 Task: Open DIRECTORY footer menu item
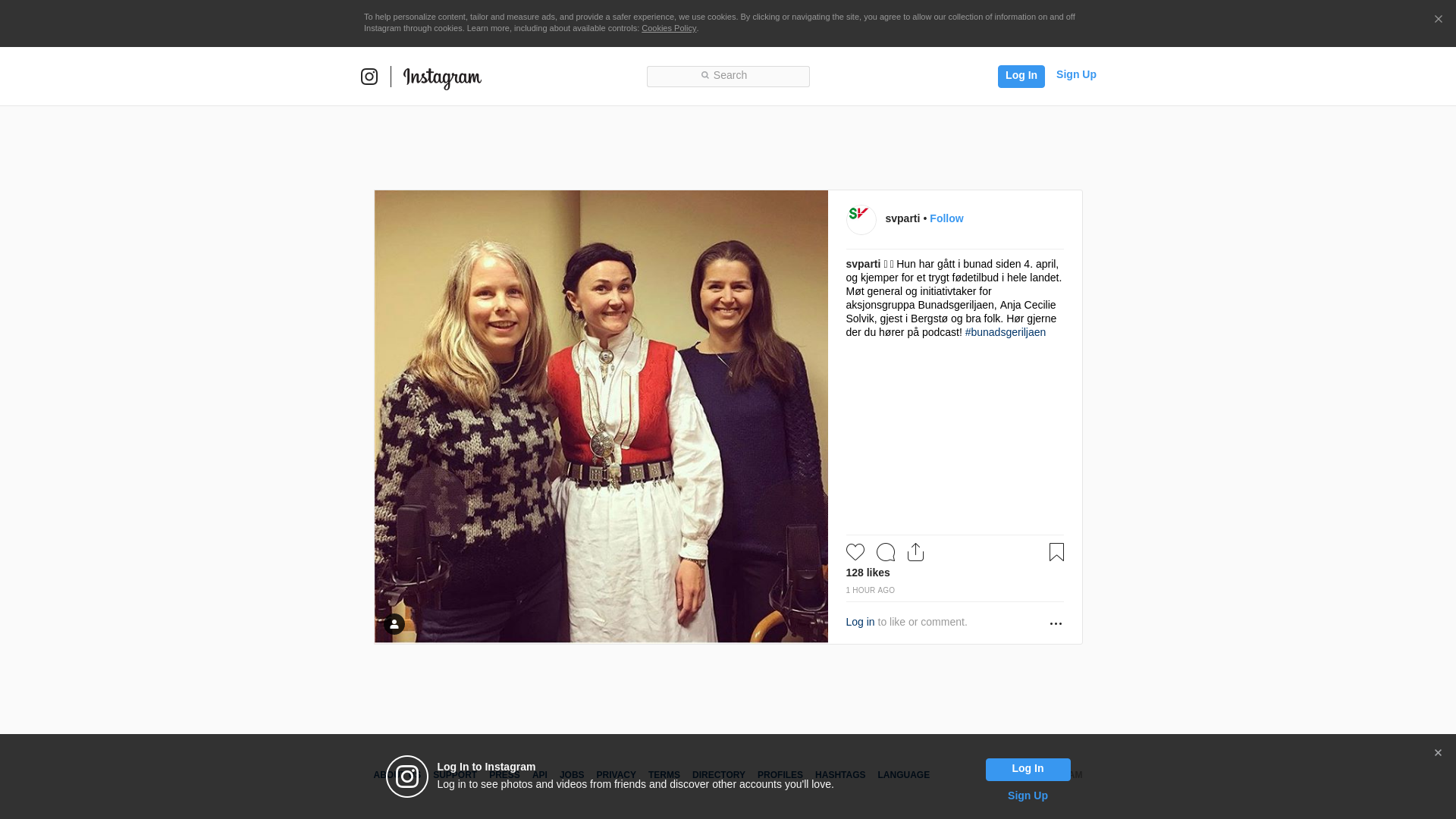click(718, 775)
